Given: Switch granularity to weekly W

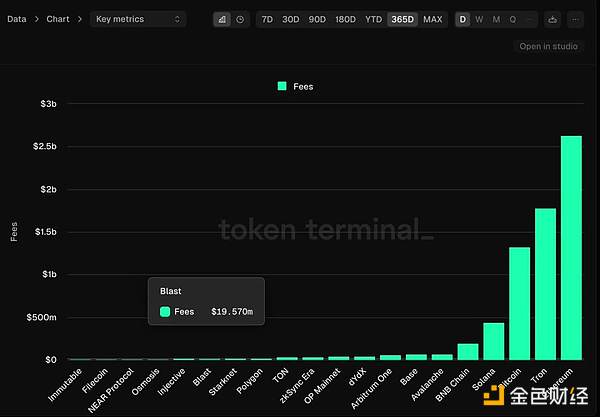Looking at the screenshot, I should pyautogui.click(x=479, y=19).
